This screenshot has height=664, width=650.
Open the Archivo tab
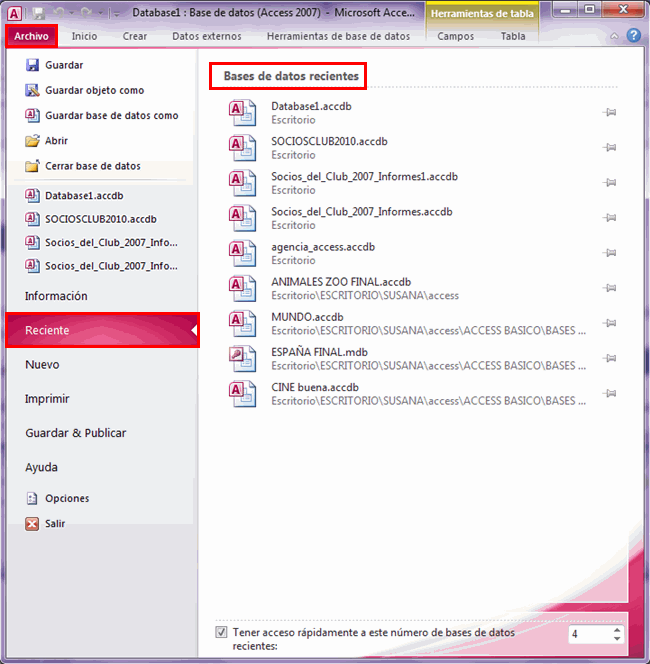(x=31, y=36)
